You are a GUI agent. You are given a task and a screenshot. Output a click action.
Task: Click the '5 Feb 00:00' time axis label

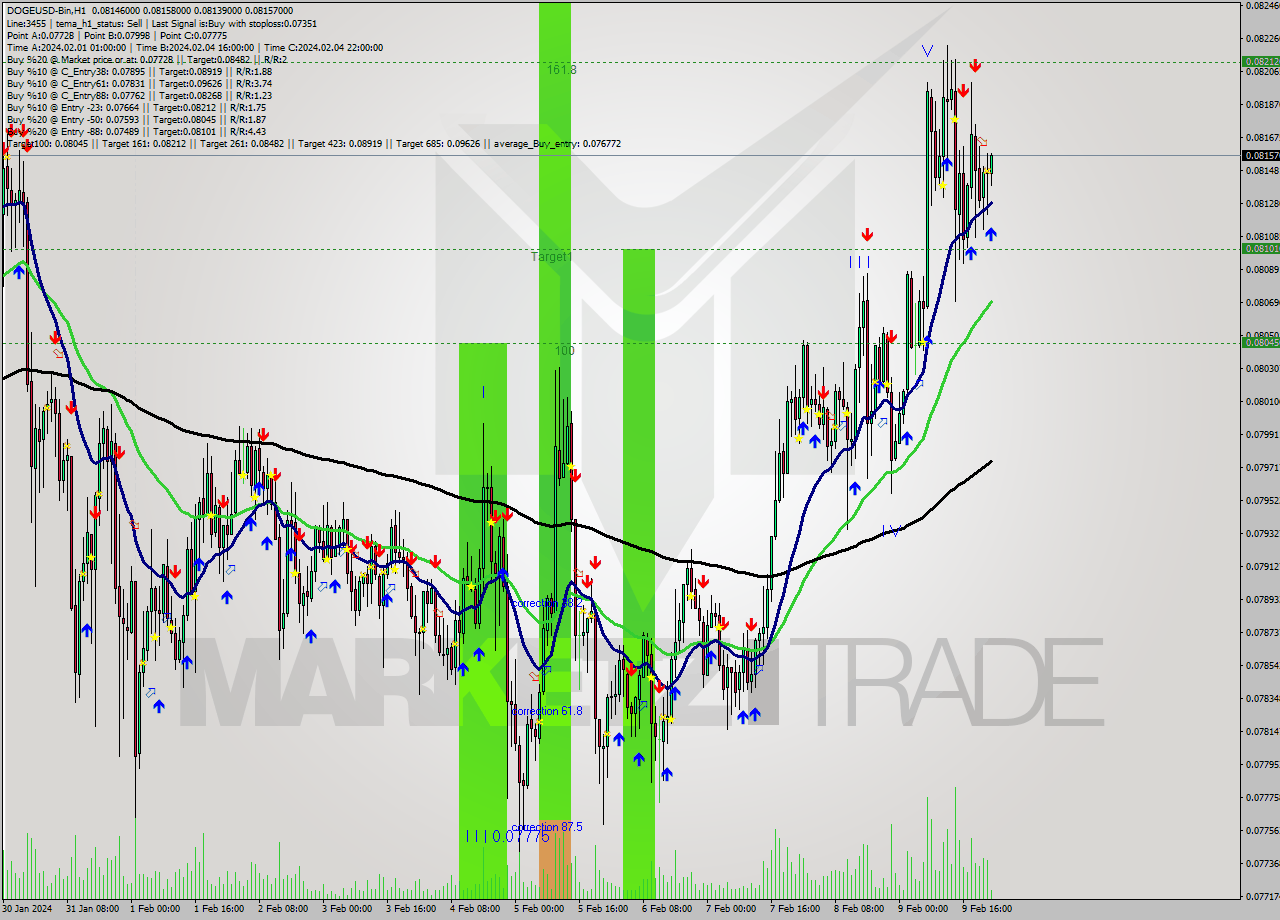click(540, 909)
